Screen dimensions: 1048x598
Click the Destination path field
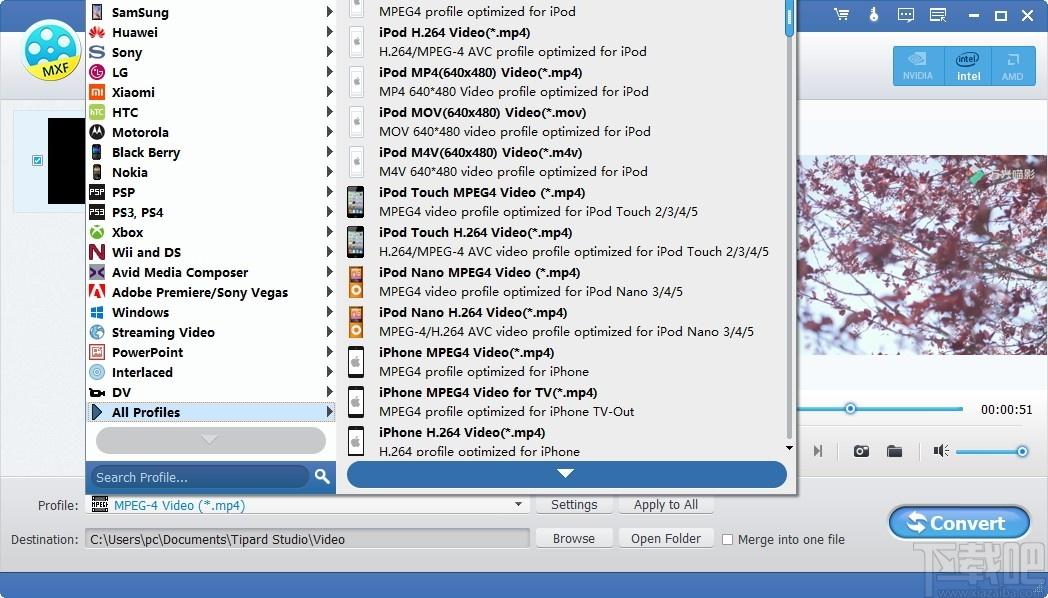pos(307,539)
